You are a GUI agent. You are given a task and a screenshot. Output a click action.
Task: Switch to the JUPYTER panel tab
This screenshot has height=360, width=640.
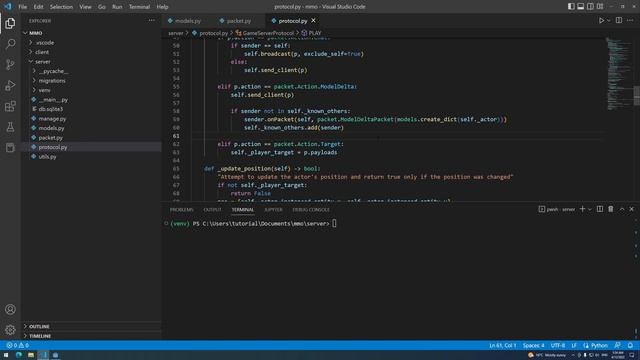(273, 209)
